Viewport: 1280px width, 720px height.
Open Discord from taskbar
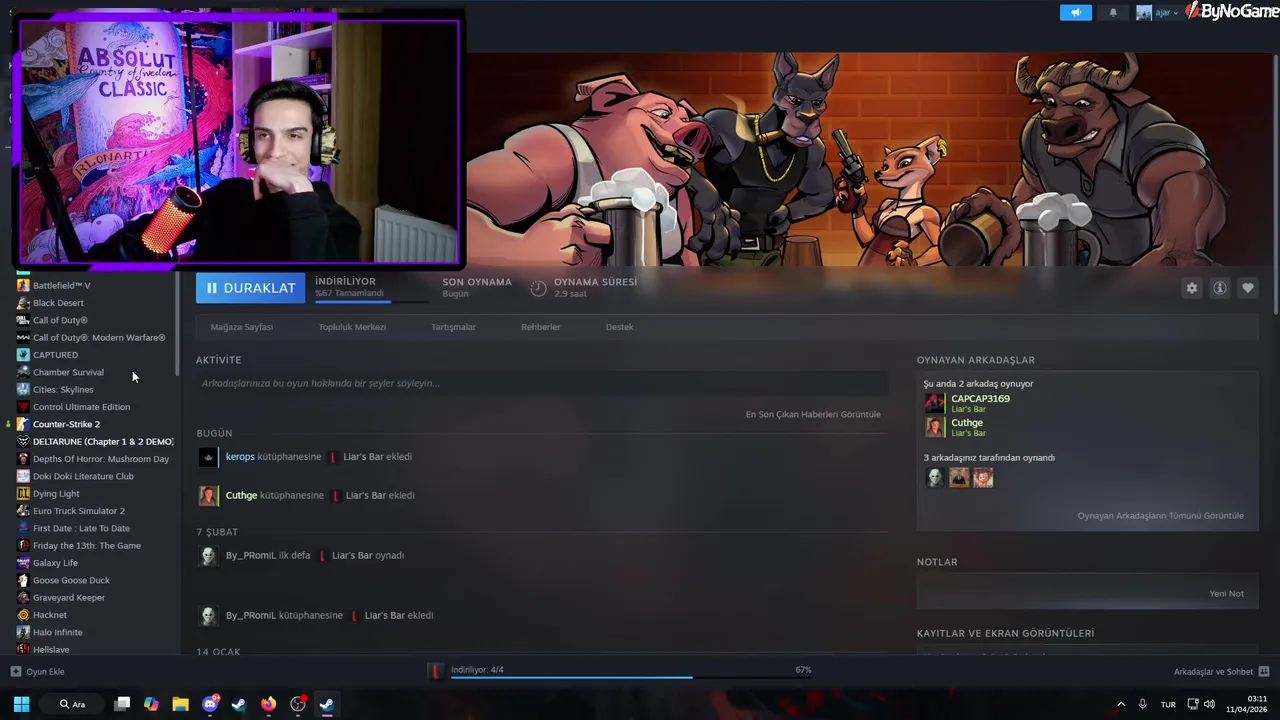point(210,704)
